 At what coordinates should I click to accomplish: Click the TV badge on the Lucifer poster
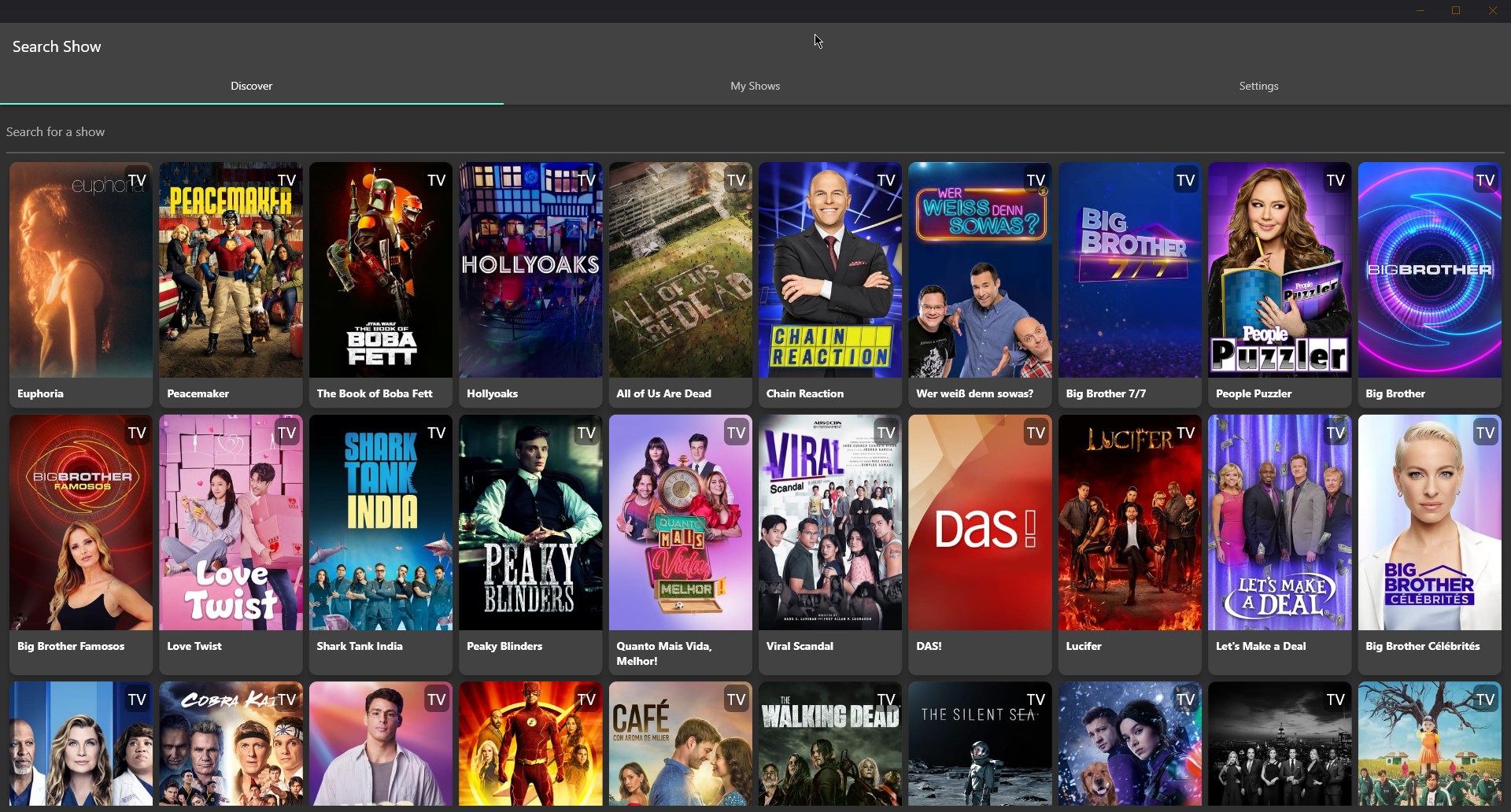(x=1186, y=433)
